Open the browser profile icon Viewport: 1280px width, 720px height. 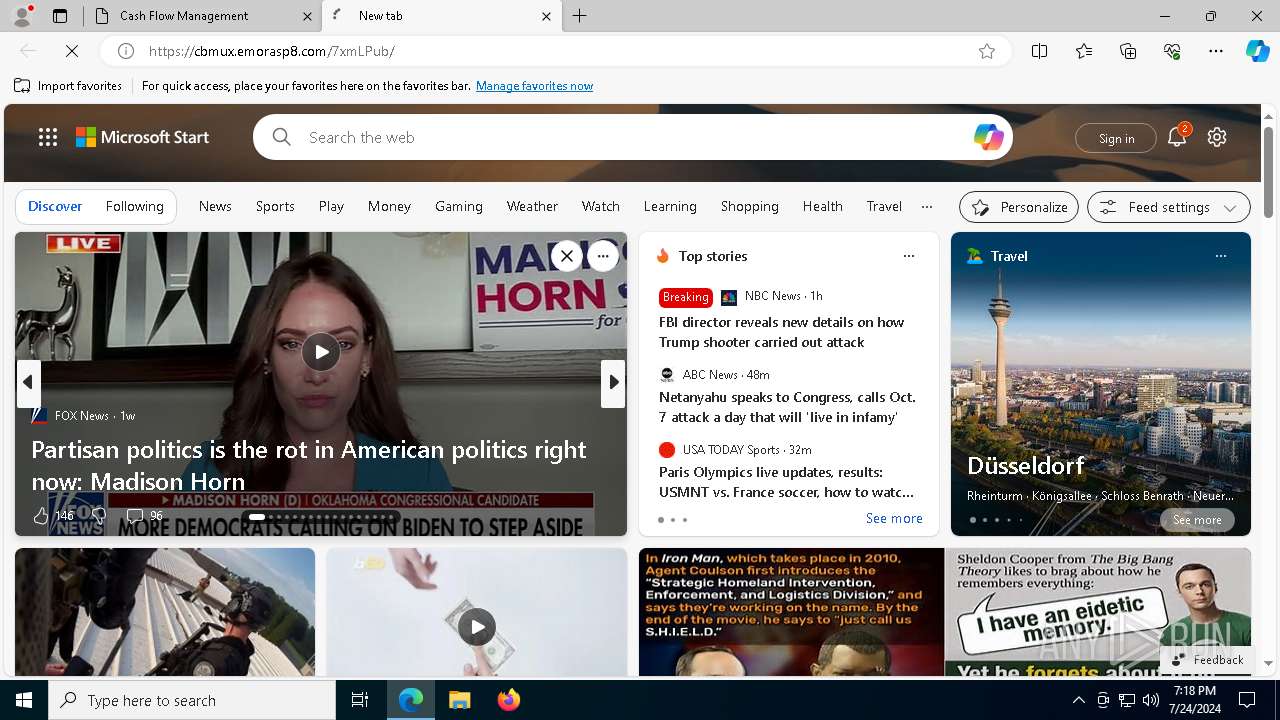pyautogui.click(x=21, y=16)
